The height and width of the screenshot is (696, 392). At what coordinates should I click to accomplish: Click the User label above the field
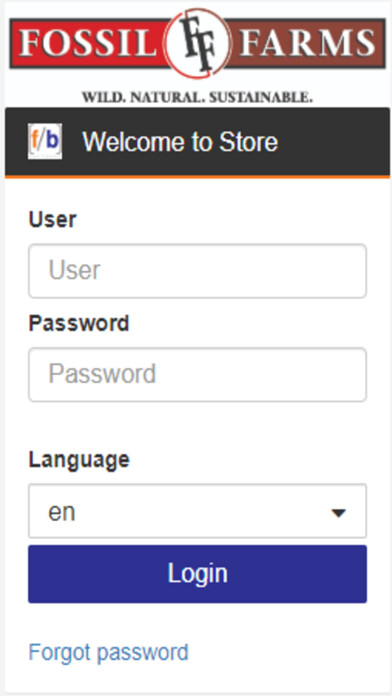tap(52, 219)
